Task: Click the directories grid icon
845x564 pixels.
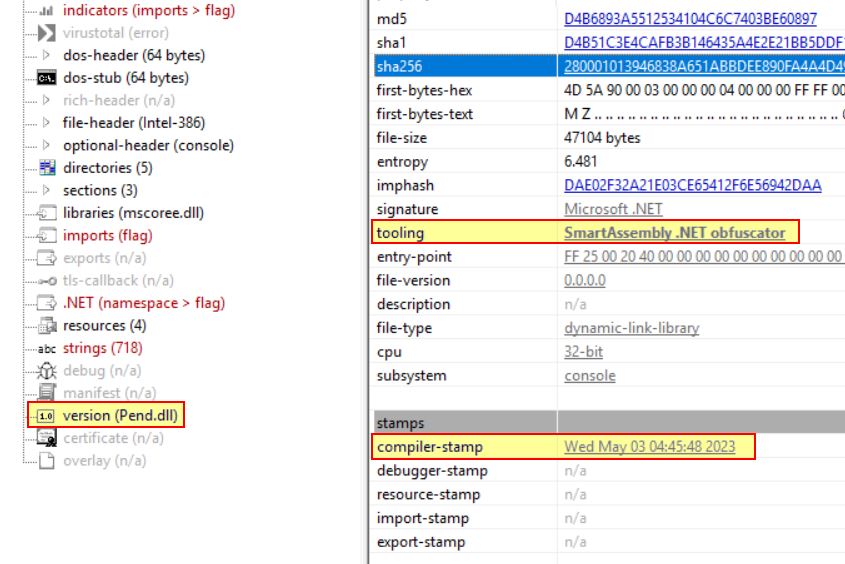Action: coord(46,168)
